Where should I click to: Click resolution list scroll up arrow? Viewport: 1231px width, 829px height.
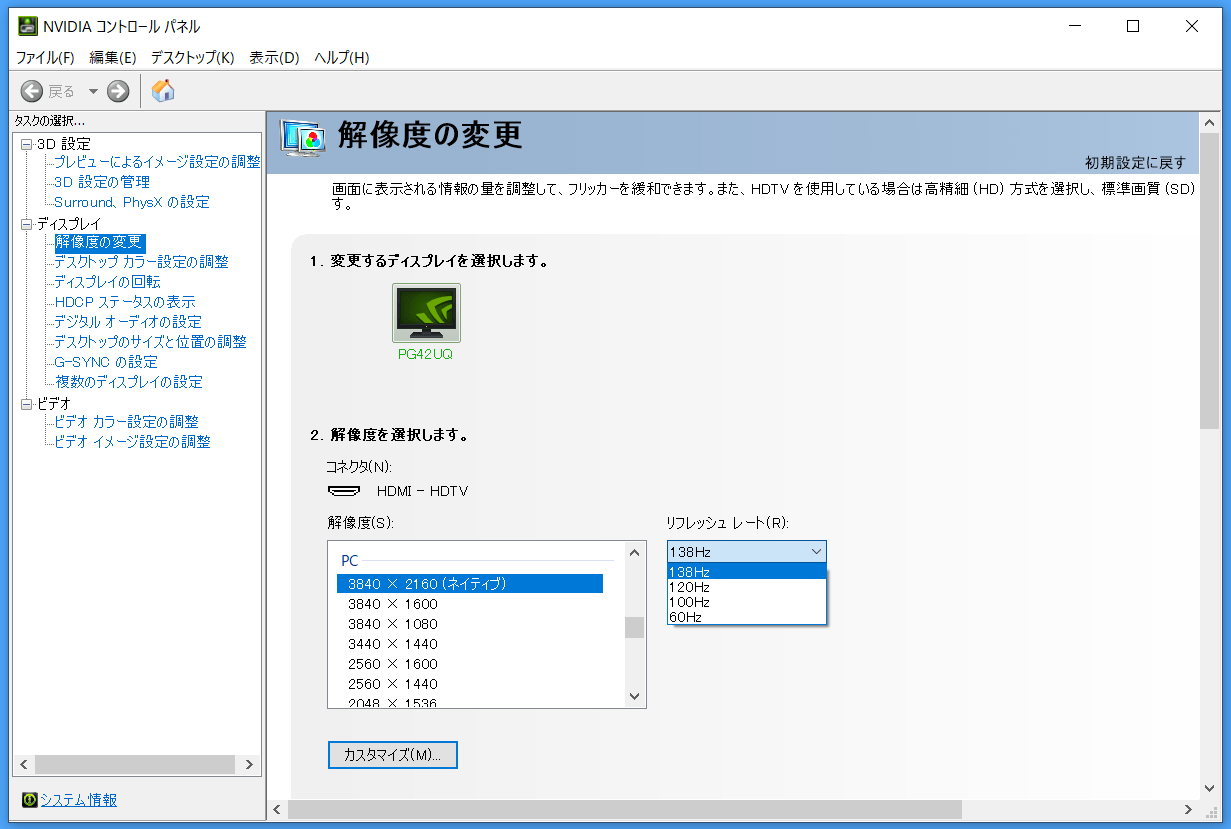[634, 552]
